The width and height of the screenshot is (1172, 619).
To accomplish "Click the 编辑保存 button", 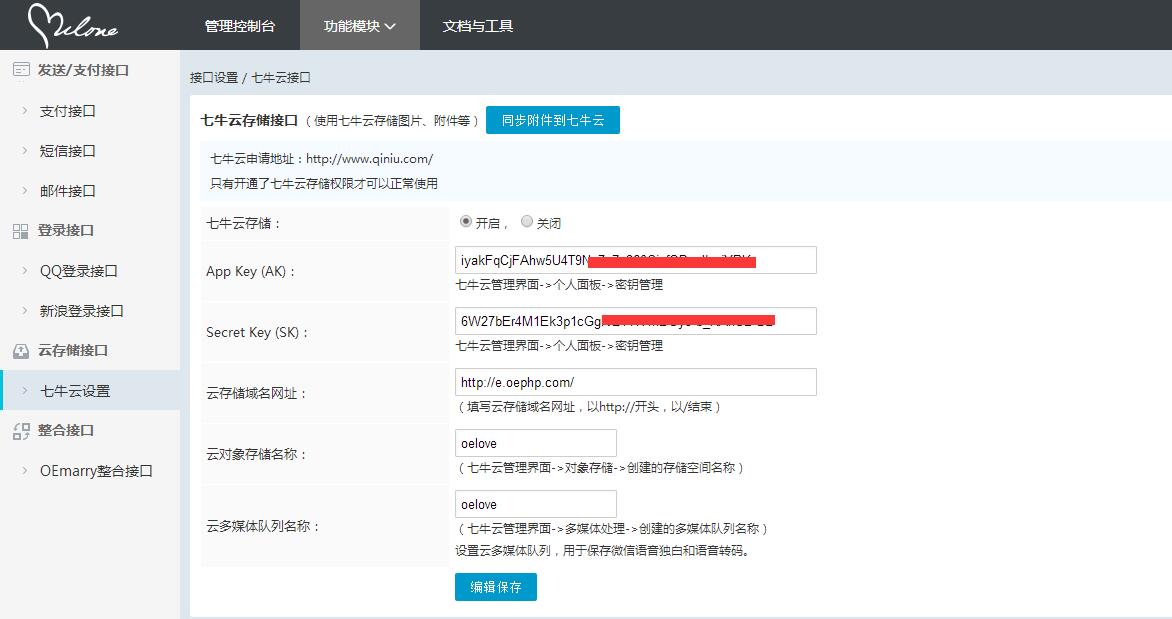I will pos(496,587).
